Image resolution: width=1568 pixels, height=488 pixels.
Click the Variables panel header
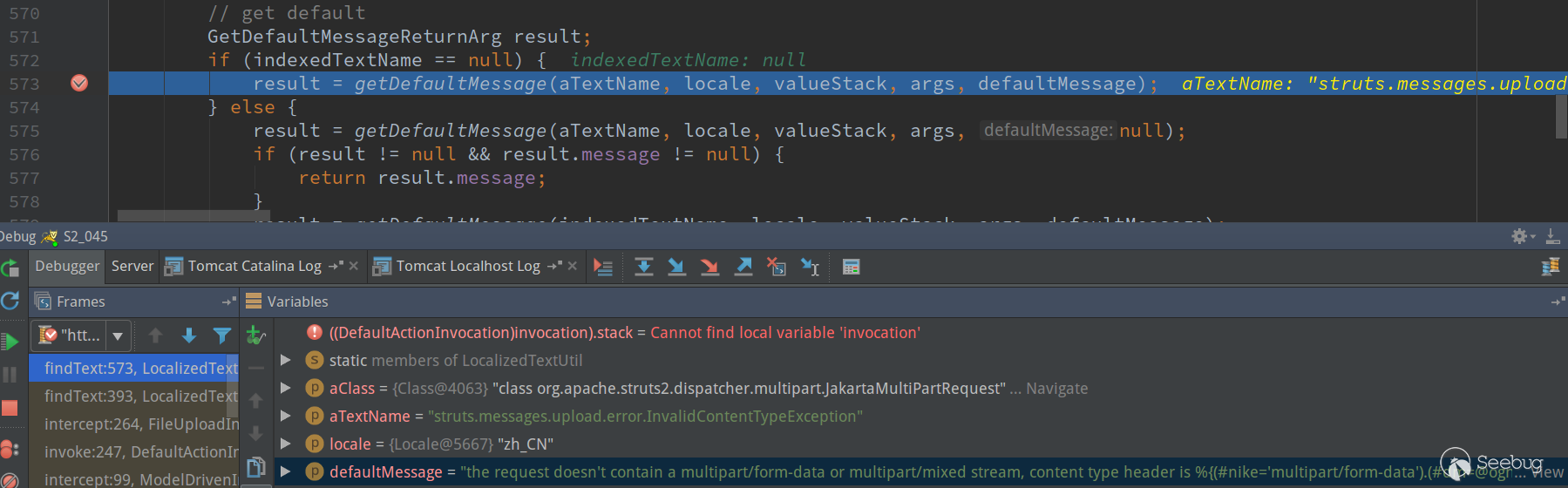[904, 302]
